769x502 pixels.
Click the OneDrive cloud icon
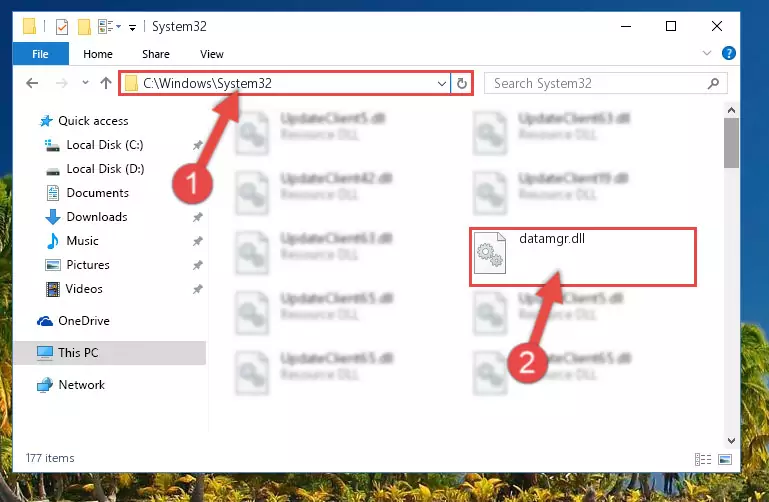tap(45, 321)
